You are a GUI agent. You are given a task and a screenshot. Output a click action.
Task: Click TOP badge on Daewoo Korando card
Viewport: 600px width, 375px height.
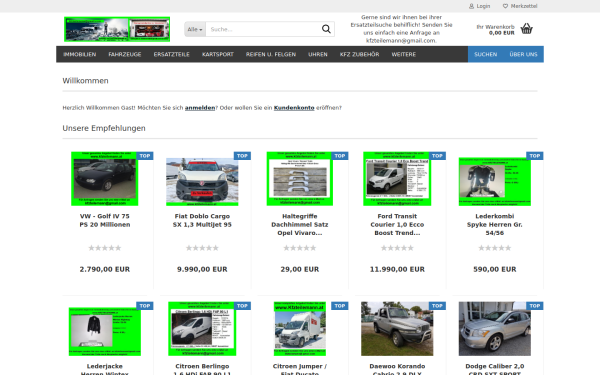click(437, 306)
